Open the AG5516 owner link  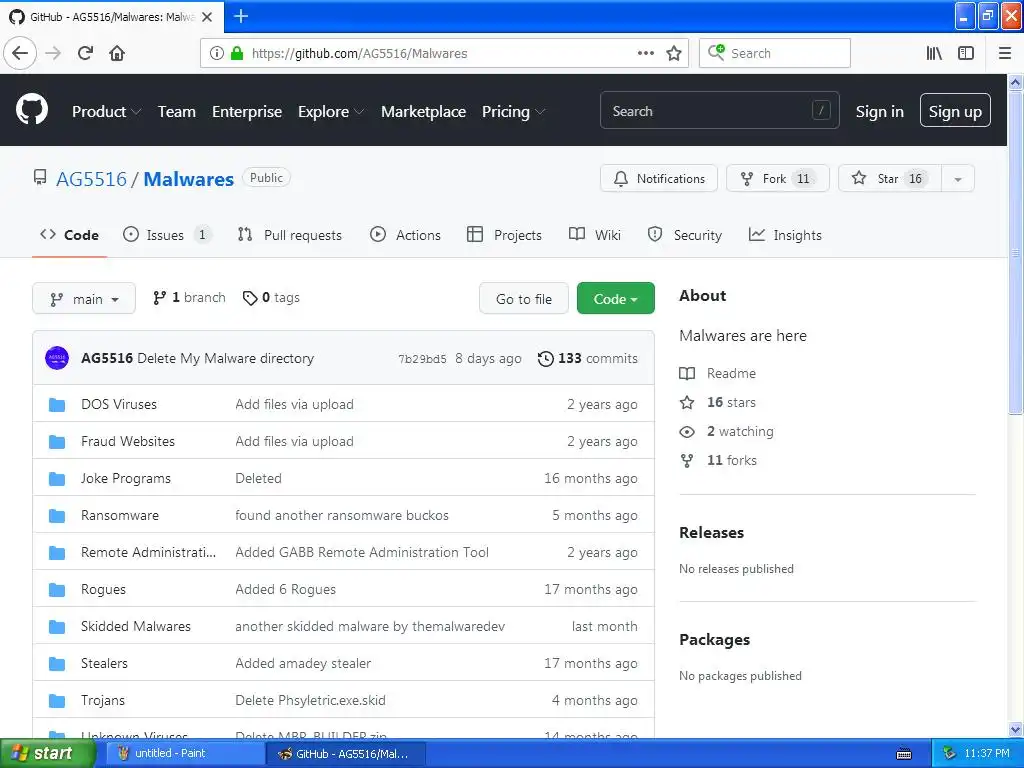click(x=91, y=179)
